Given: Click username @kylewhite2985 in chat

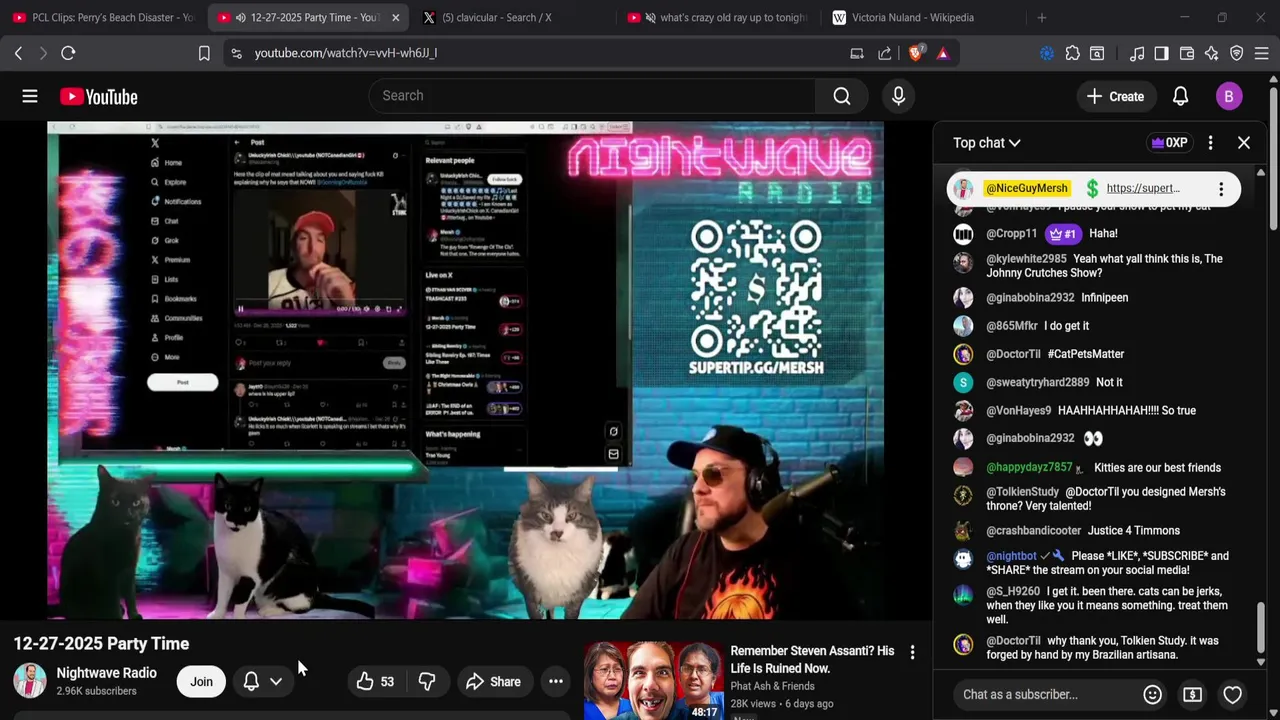Looking at the screenshot, I should [x=1026, y=259].
